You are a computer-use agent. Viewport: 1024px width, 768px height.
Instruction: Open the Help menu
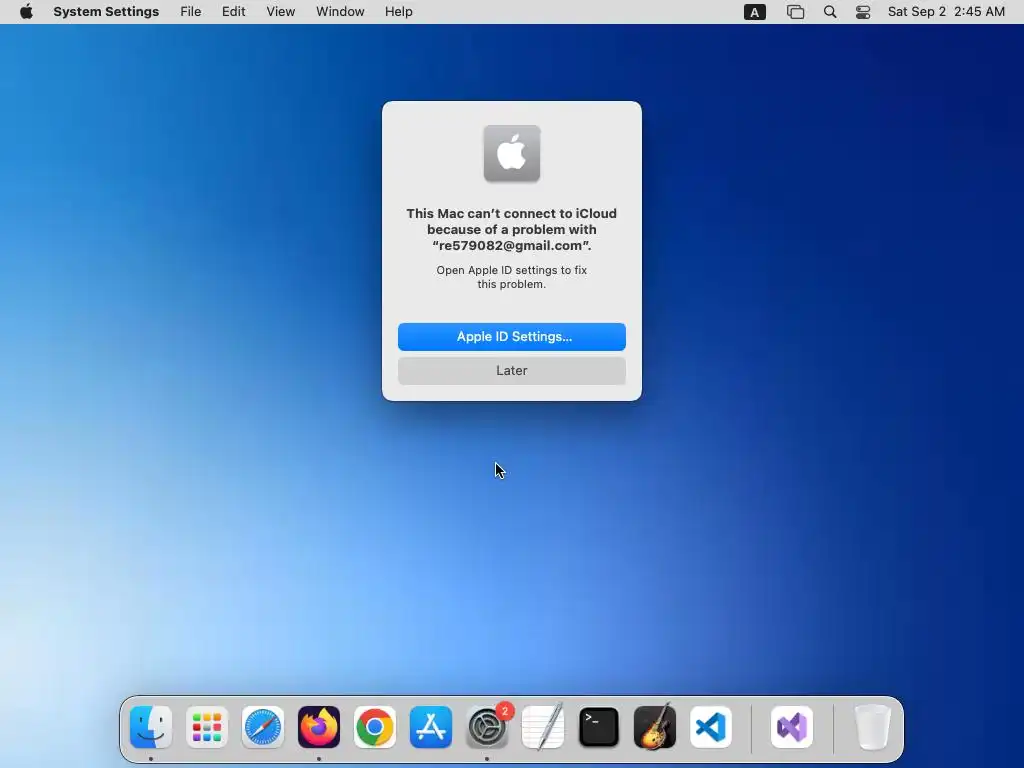tap(398, 12)
